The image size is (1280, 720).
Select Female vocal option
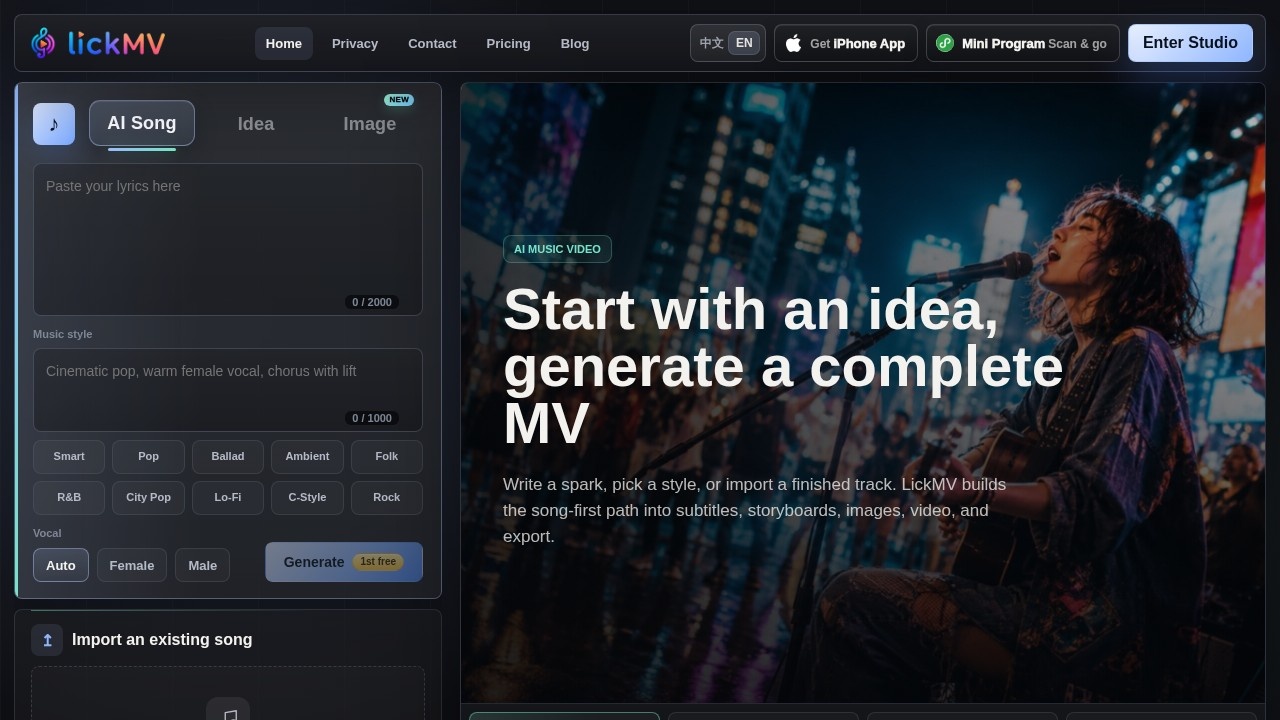132,565
